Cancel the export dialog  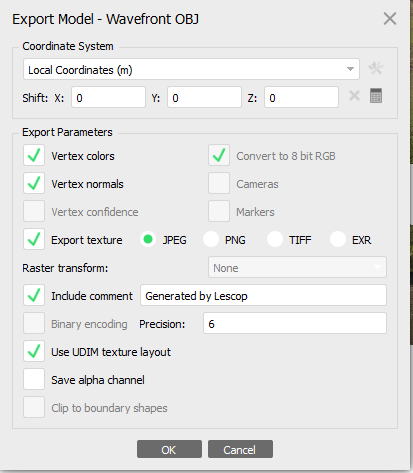click(x=240, y=449)
